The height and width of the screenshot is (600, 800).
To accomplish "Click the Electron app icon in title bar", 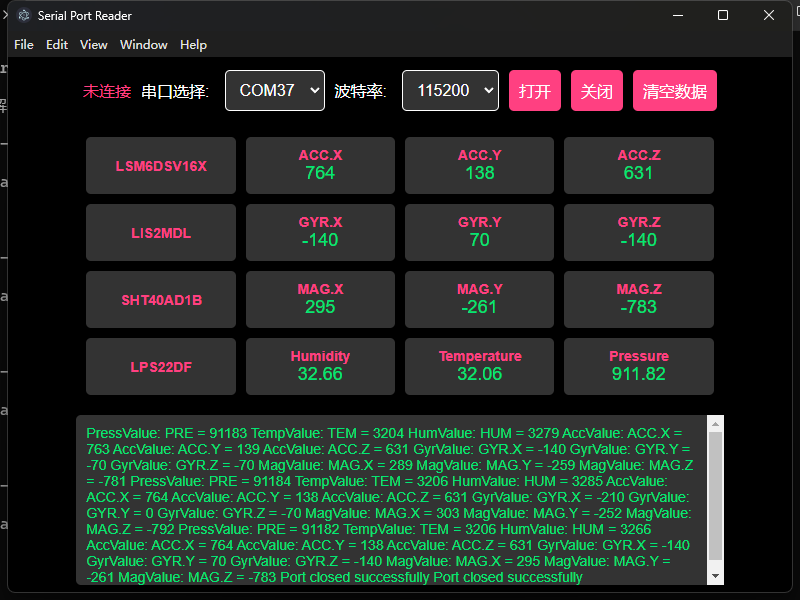I will (x=23, y=15).
